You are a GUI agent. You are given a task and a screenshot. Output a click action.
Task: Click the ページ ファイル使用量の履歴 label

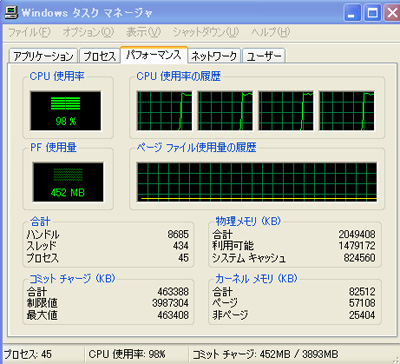[x=196, y=147]
